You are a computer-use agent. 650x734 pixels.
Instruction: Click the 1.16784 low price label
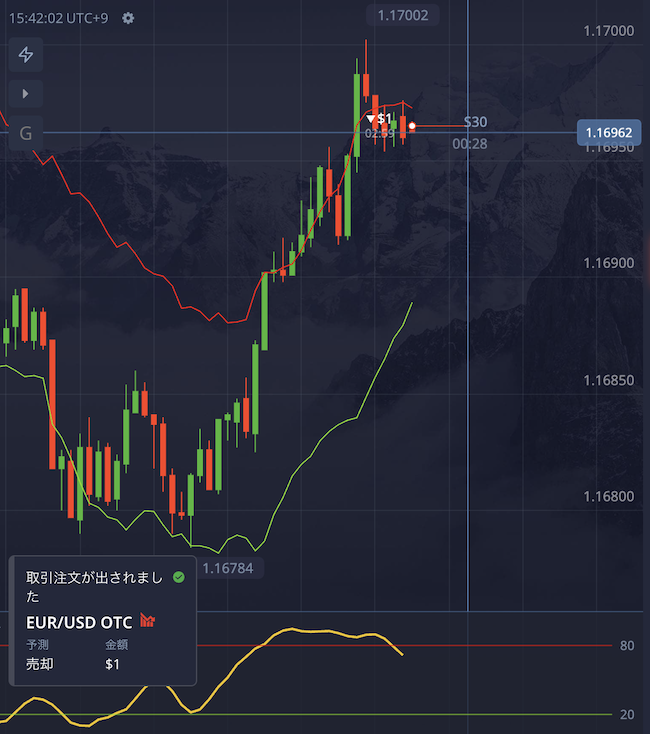228,569
